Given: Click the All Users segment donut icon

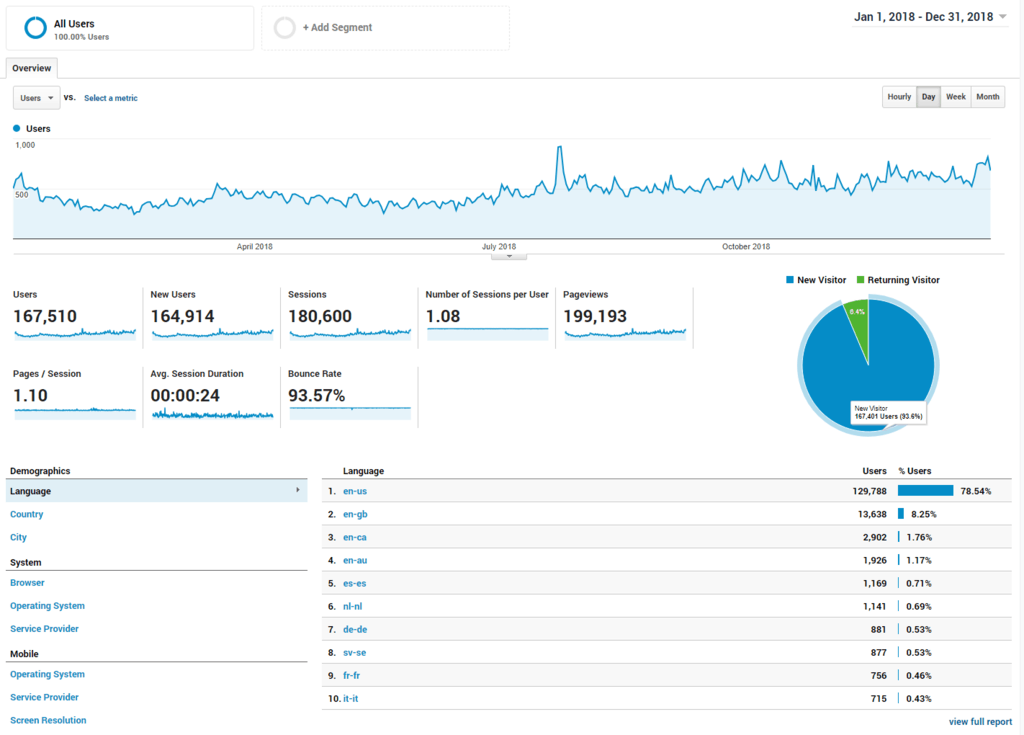Looking at the screenshot, I should tap(35, 28).
